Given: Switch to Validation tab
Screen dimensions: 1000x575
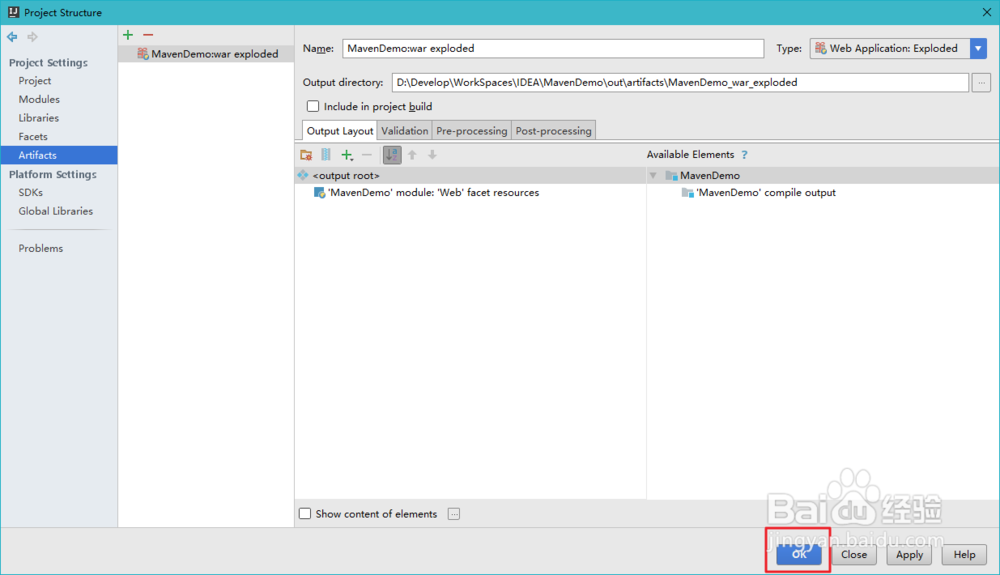Looking at the screenshot, I should 404,131.
